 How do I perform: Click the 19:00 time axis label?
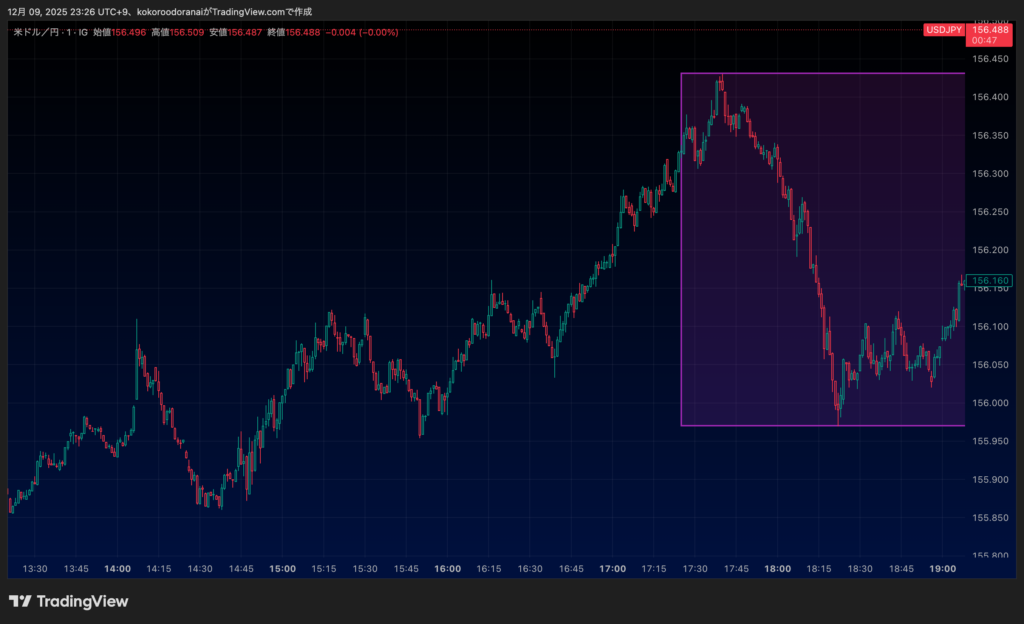pyautogui.click(x=942, y=568)
